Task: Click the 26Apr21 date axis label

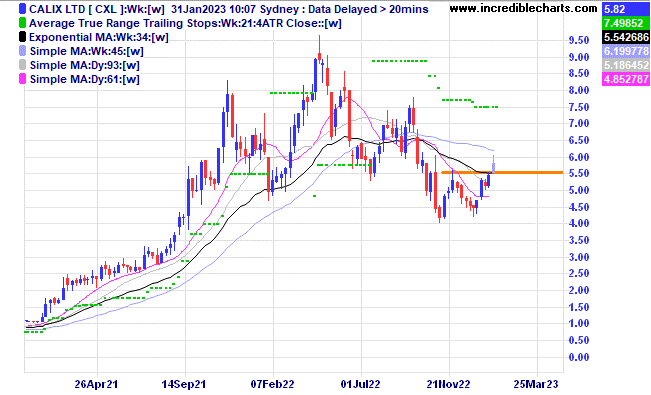Action: pos(97,384)
